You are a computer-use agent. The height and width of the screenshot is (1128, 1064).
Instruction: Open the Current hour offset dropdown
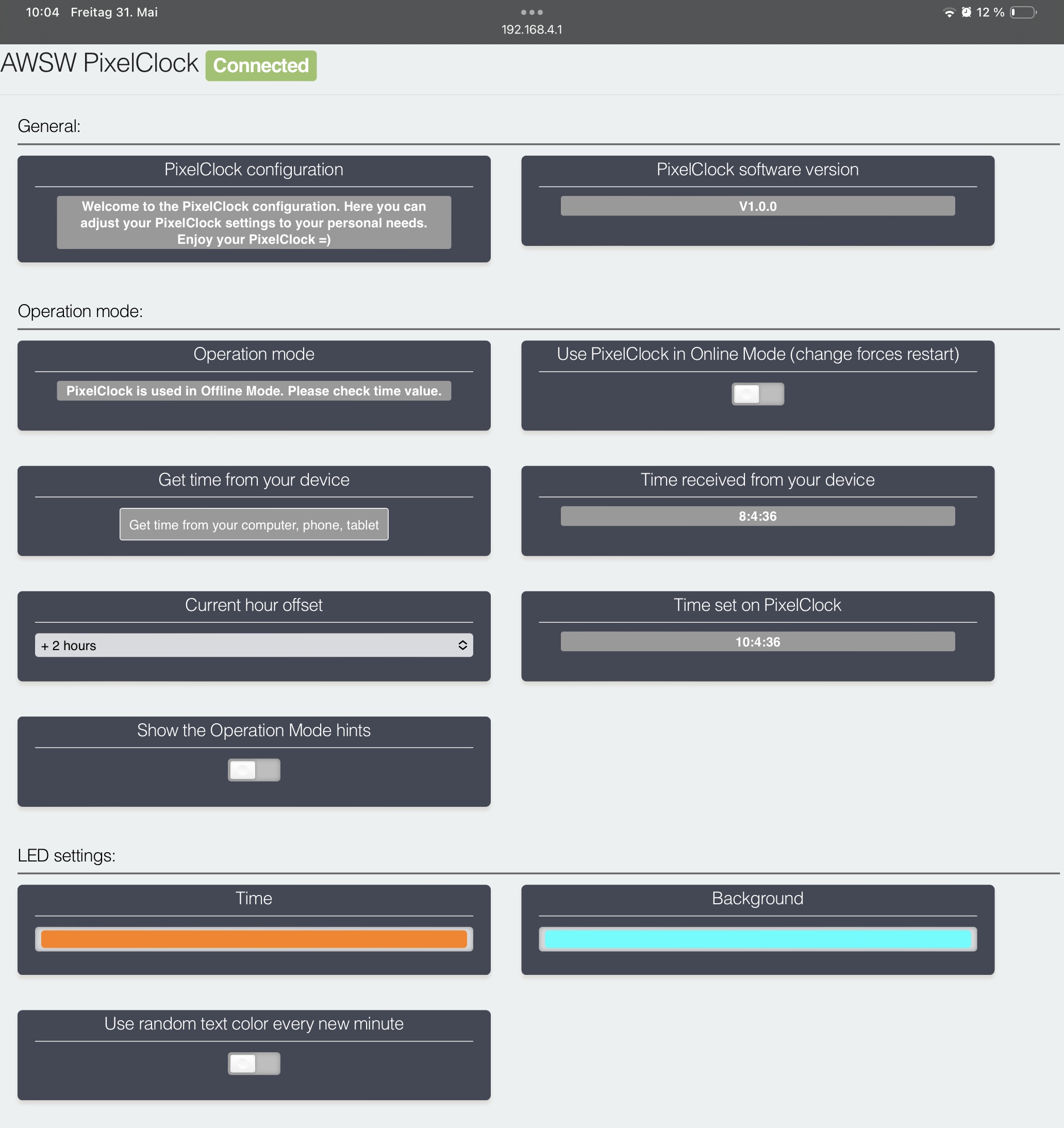(254, 645)
